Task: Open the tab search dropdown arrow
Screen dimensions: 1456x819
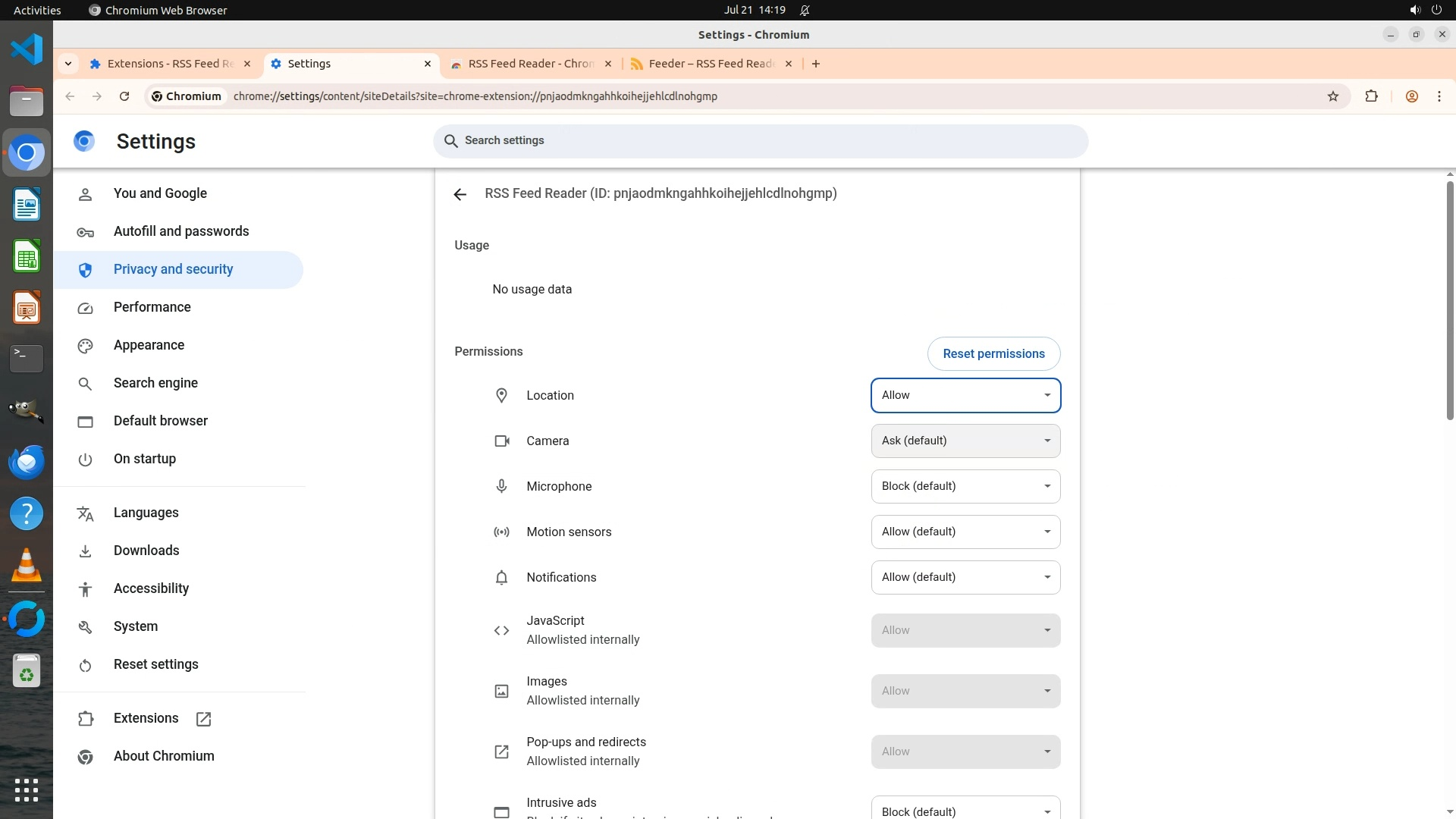Action: [x=68, y=64]
